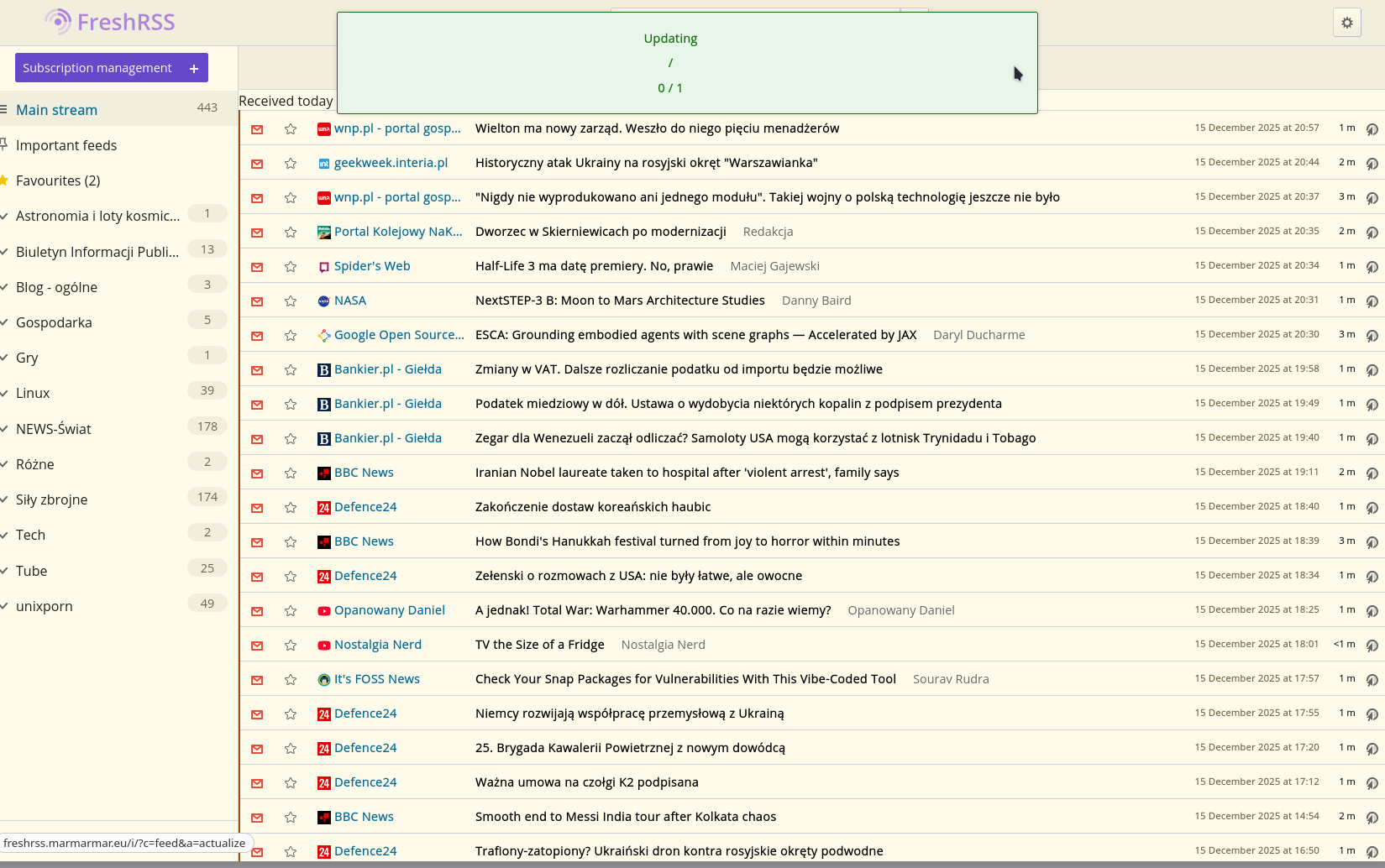Expand the Astronomia i loty kosmiczne category
The height and width of the screenshot is (868, 1385).
4,216
